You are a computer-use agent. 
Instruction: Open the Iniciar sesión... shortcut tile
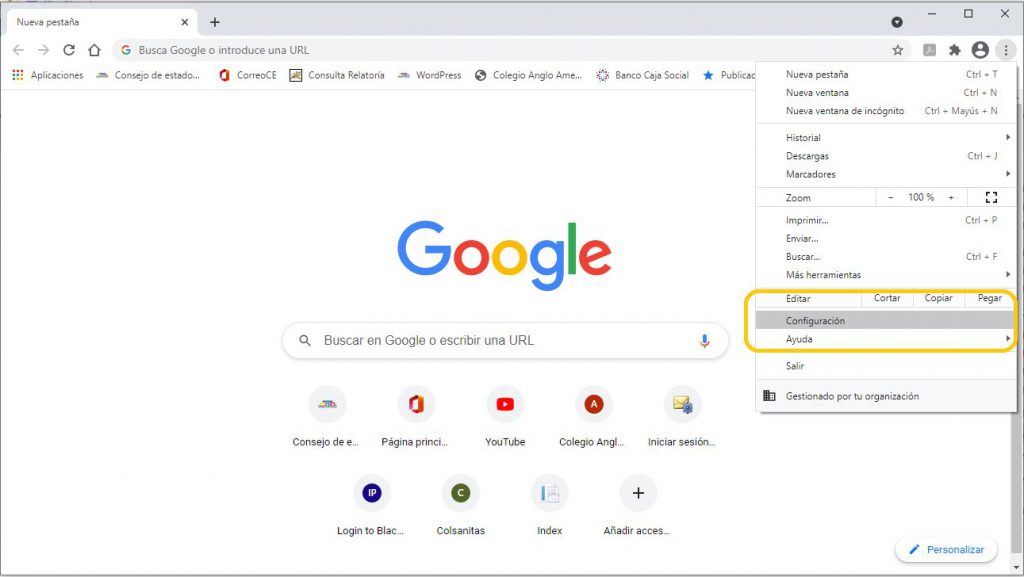coord(682,416)
